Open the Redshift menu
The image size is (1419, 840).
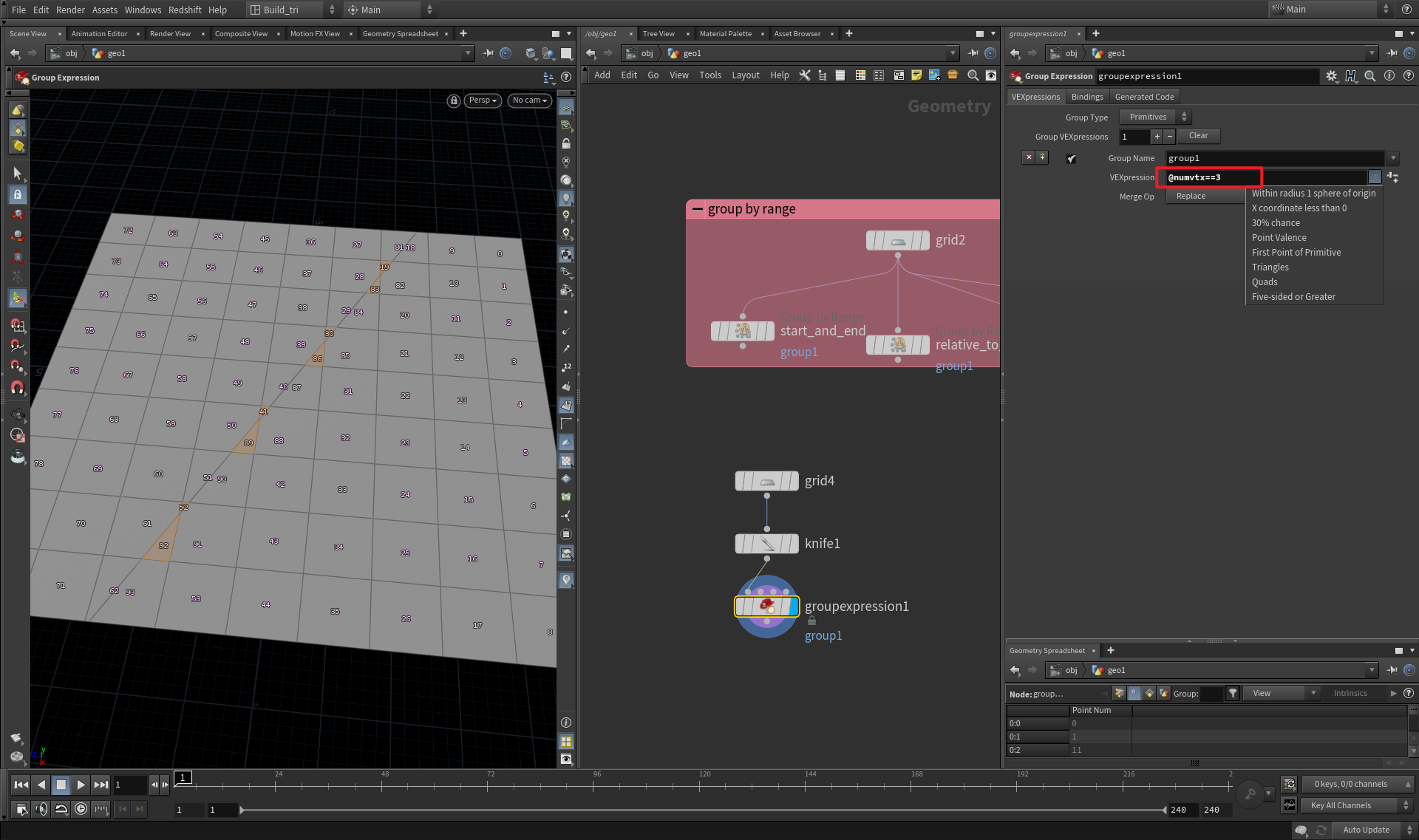185,10
